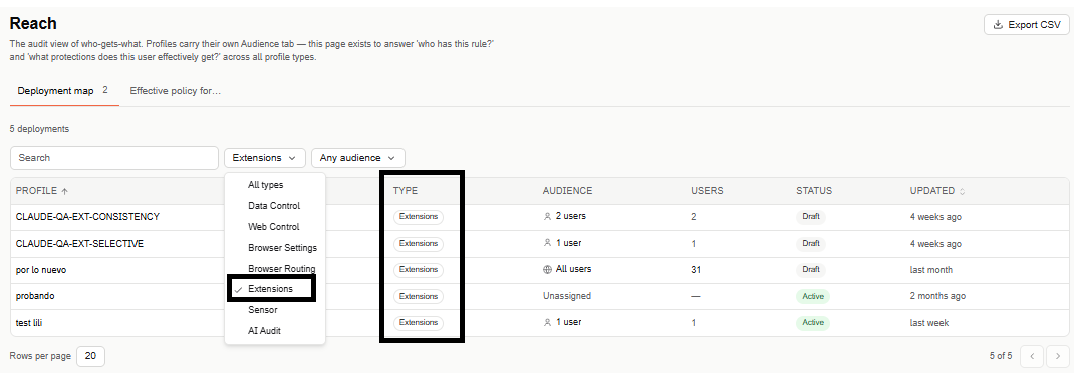The height and width of the screenshot is (373, 1076).
Task: Click Extensions badge in CLAUDE-QA-EXT-CONSISTENCY row
Action: [419, 217]
